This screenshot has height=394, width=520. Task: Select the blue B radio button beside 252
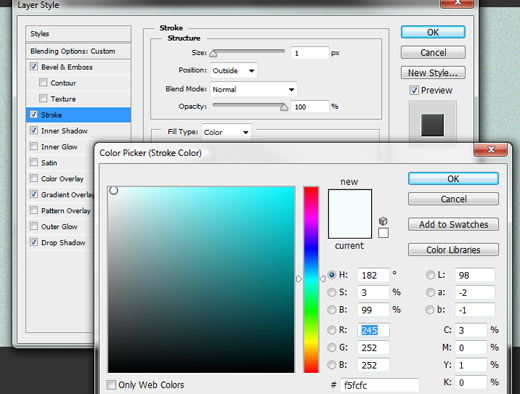click(332, 365)
